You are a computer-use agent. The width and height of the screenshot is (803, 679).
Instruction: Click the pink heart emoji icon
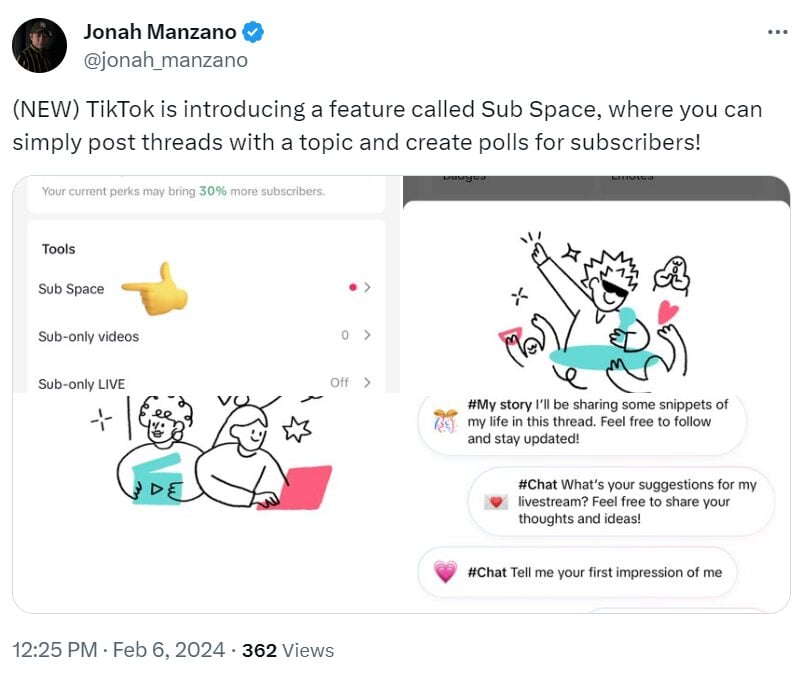pyautogui.click(x=445, y=572)
